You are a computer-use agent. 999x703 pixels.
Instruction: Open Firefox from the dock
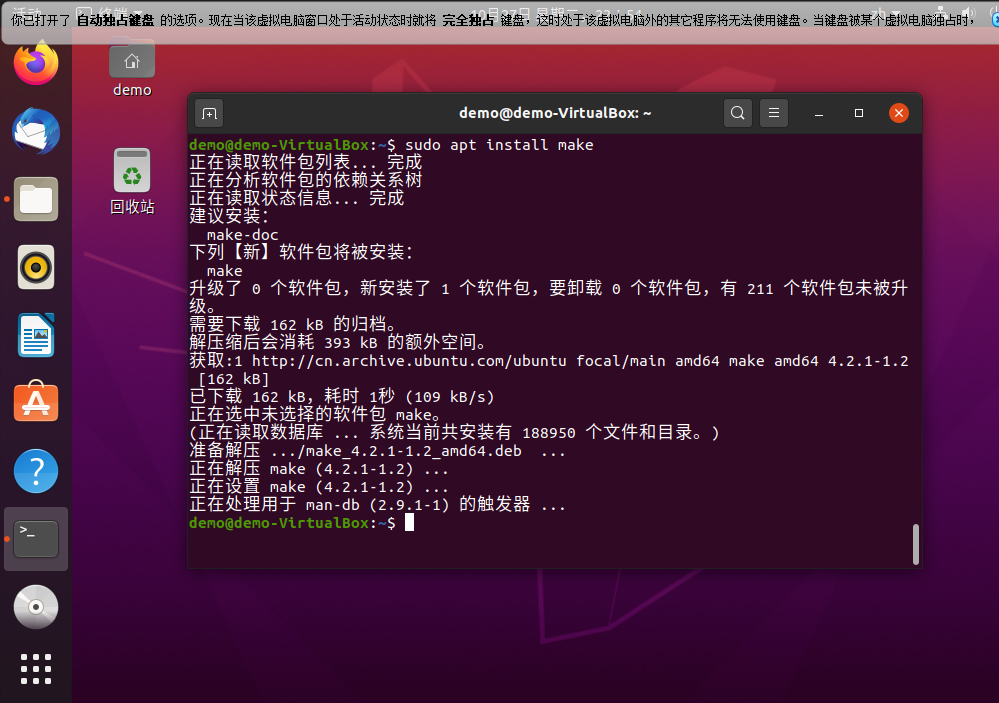click(36, 63)
